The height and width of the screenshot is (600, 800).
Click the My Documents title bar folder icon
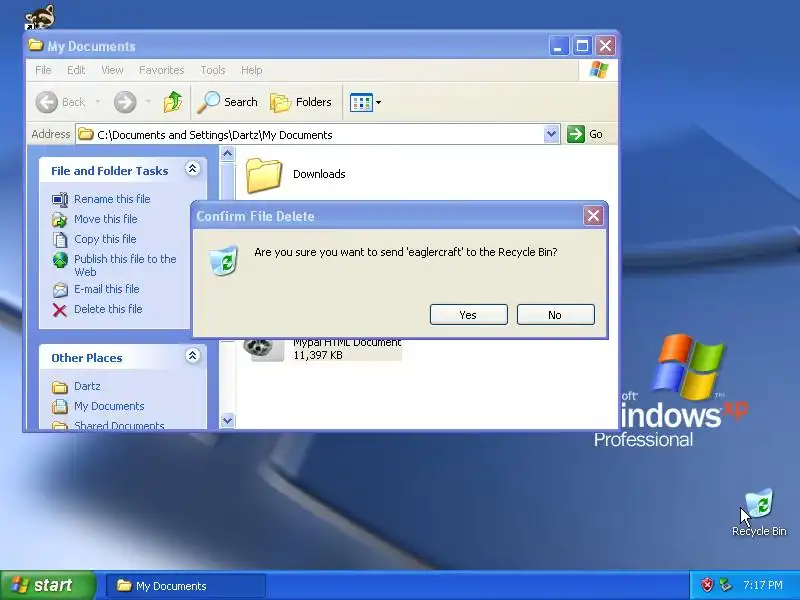coord(36,45)
